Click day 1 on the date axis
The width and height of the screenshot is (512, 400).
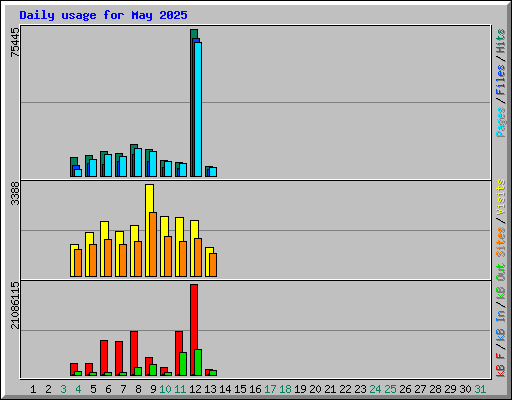tap(33, 389)
